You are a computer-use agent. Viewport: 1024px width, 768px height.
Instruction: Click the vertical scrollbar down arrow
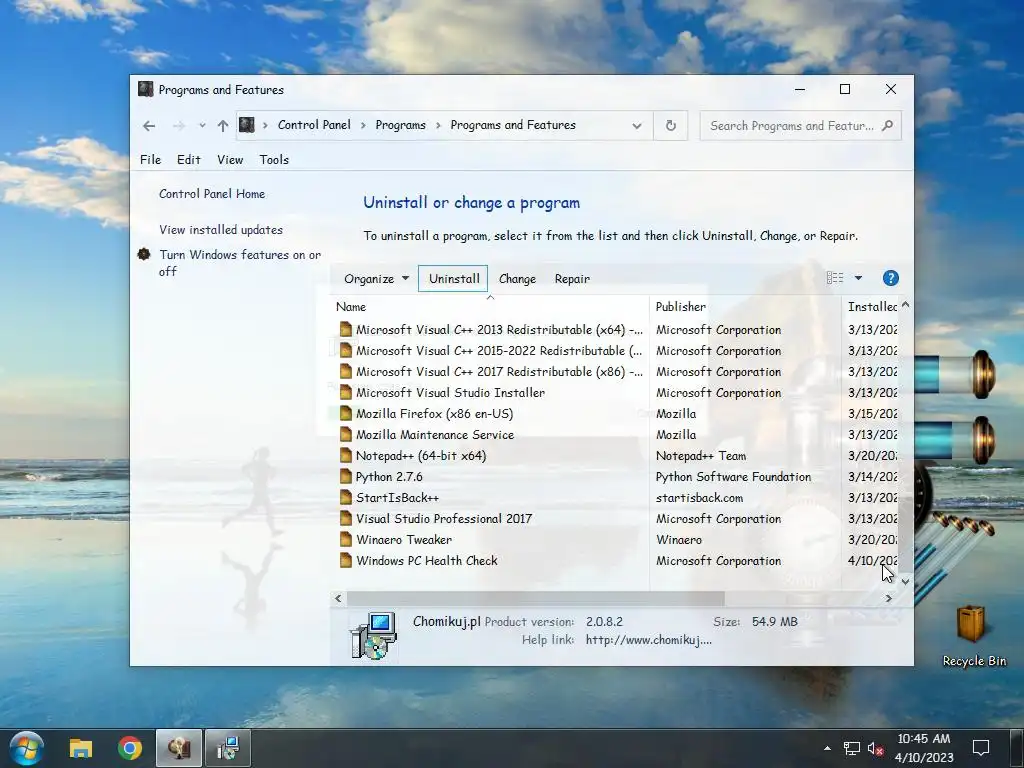point(905,581)
